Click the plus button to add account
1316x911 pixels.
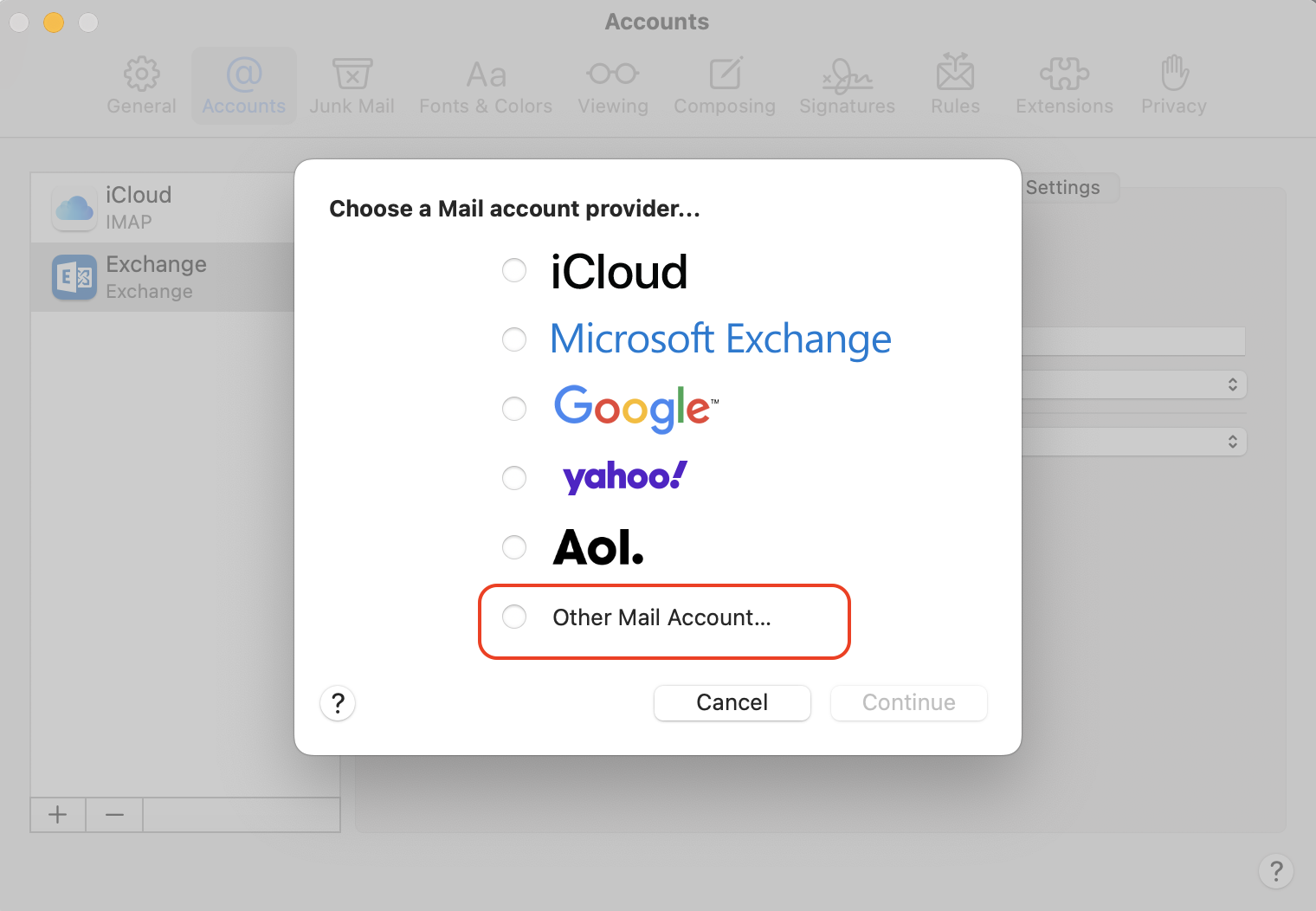pos(58,815)
